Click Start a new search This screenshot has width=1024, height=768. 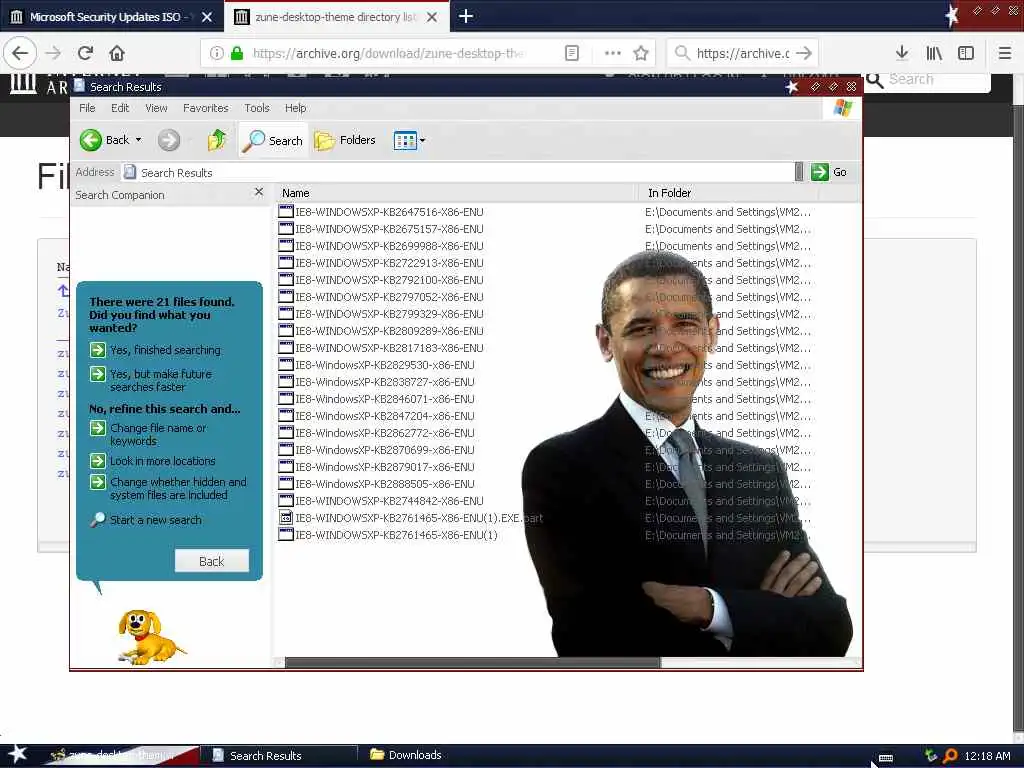[x=146, y=520]
